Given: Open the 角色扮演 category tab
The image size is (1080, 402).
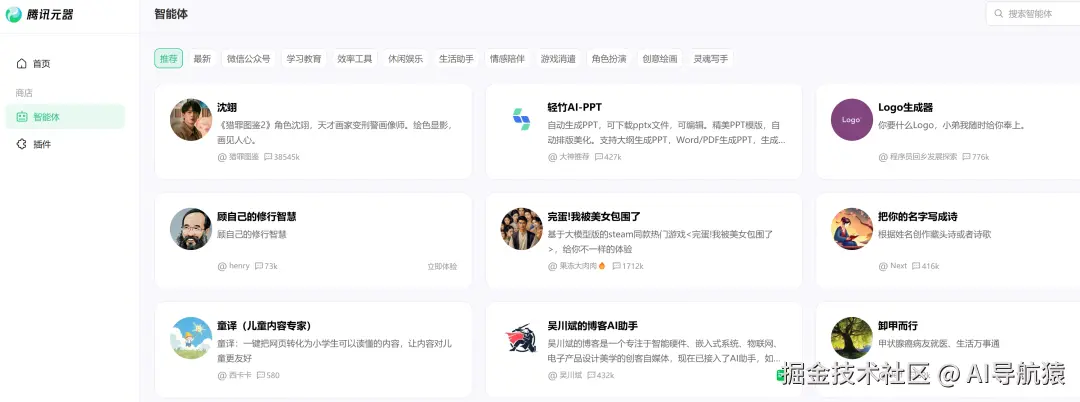Looking at the screenshot, I should click(x=609, y=59).
